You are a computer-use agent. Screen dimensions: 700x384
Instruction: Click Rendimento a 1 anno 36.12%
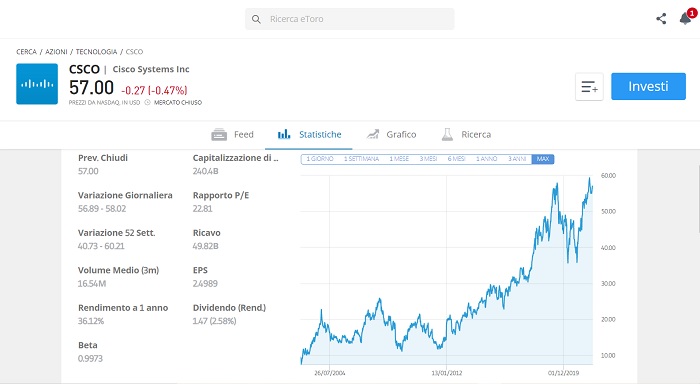(91, 321)
